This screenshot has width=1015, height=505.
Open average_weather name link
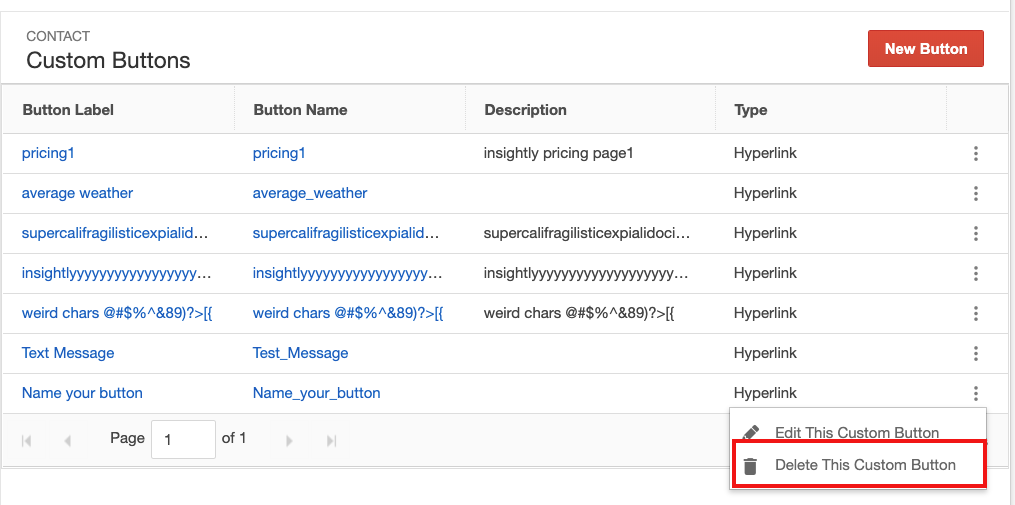coord(309,193)
